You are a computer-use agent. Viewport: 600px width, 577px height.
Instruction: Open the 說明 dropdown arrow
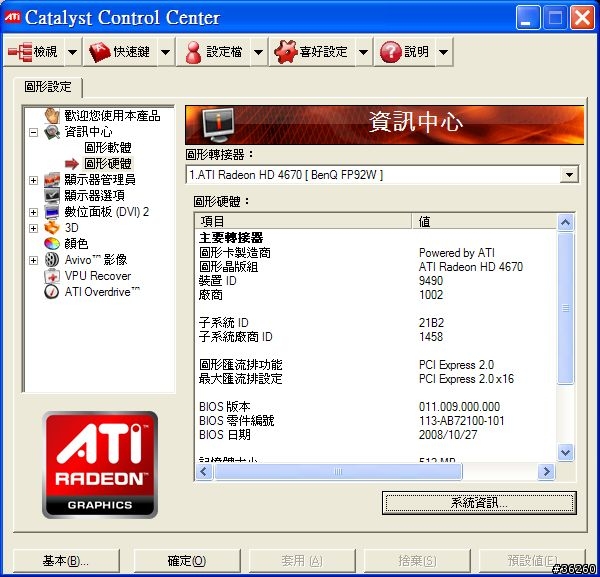pos(443,52)
